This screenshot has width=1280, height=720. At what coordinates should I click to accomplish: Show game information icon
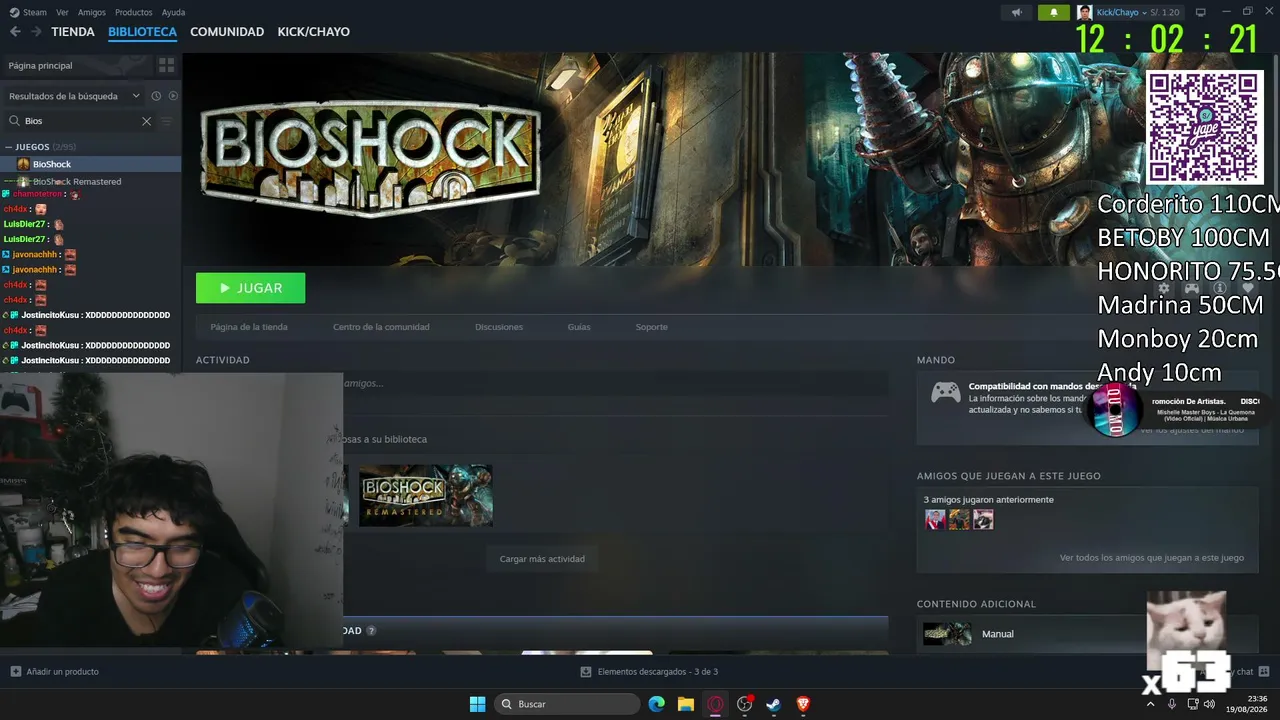[1219, 288]
